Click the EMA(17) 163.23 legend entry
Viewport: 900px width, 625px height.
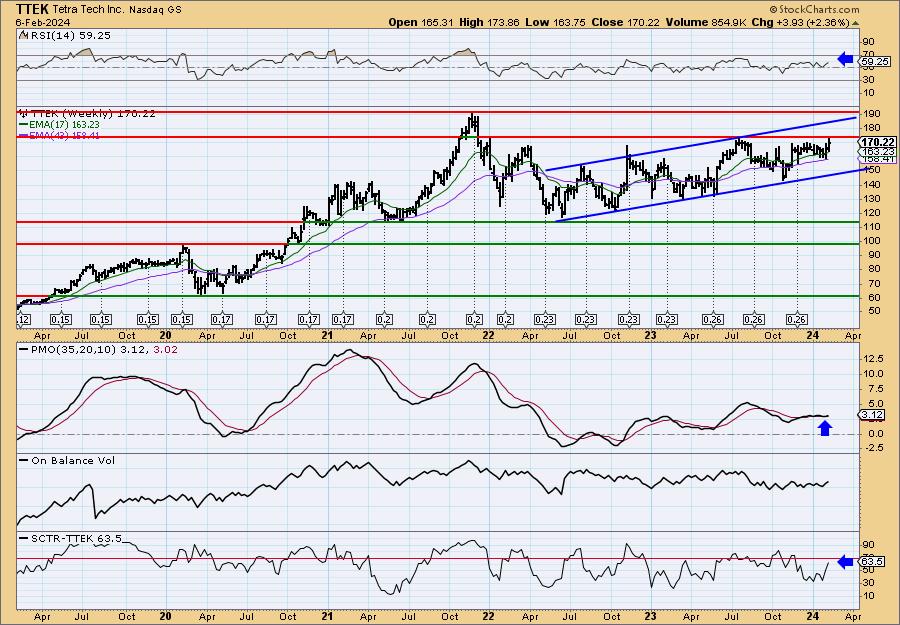(x=60, y=125)
